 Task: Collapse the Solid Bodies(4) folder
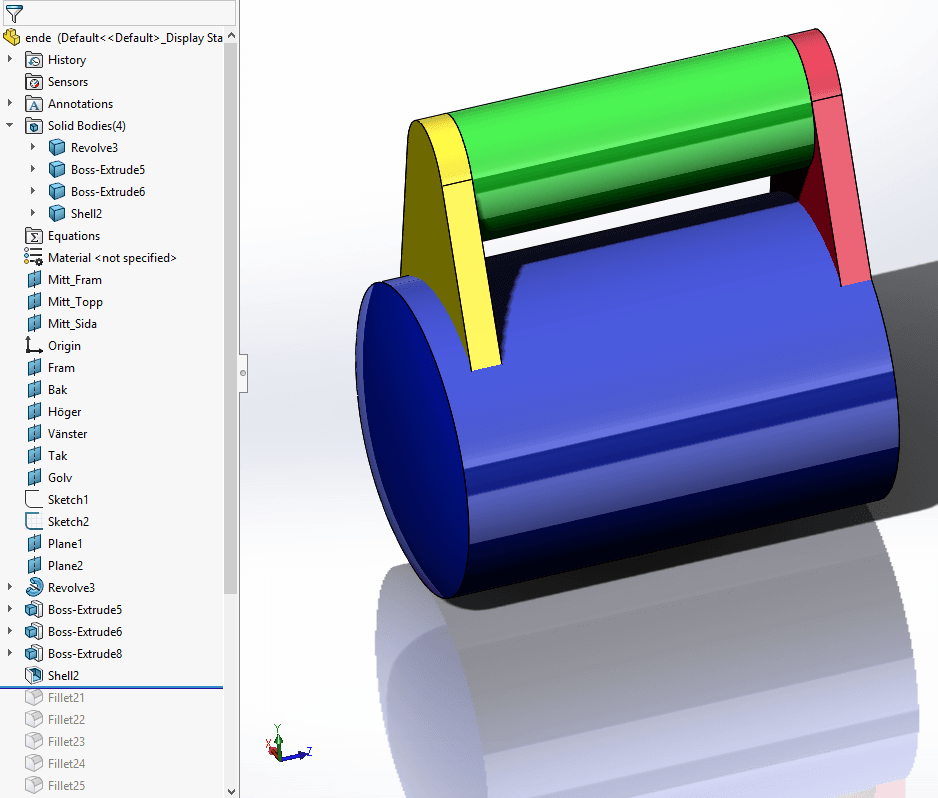click(10, 126)
